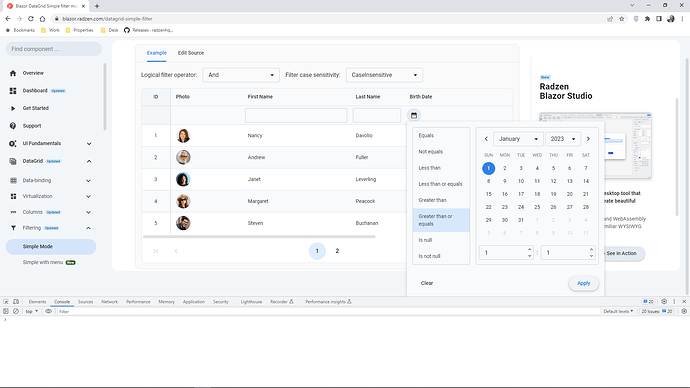Click the Data-binding table icon
The width and height of the screenshot is (690, 388).
pyautogui.click(x=13, y=180)
